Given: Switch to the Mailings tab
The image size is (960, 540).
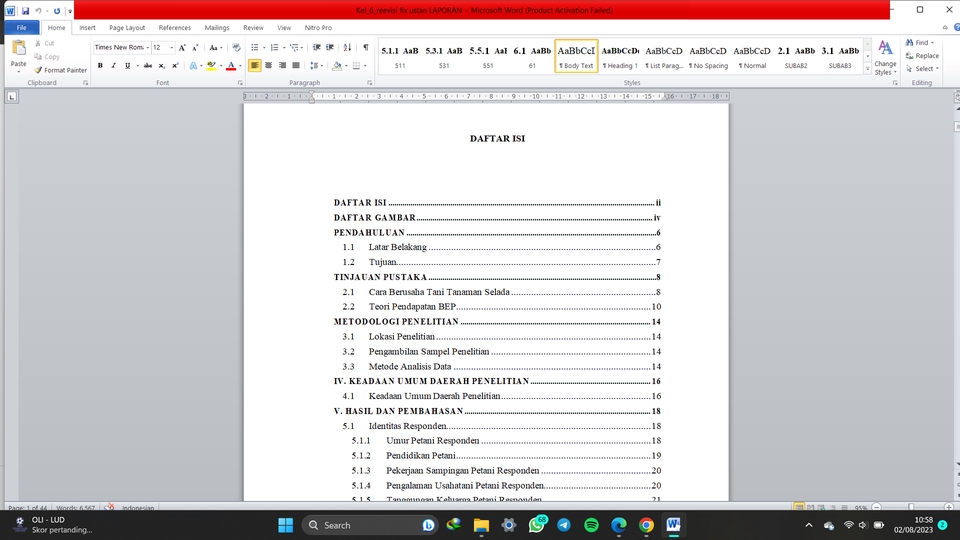Looking at the screenshot, I should [x=217, y=28].
